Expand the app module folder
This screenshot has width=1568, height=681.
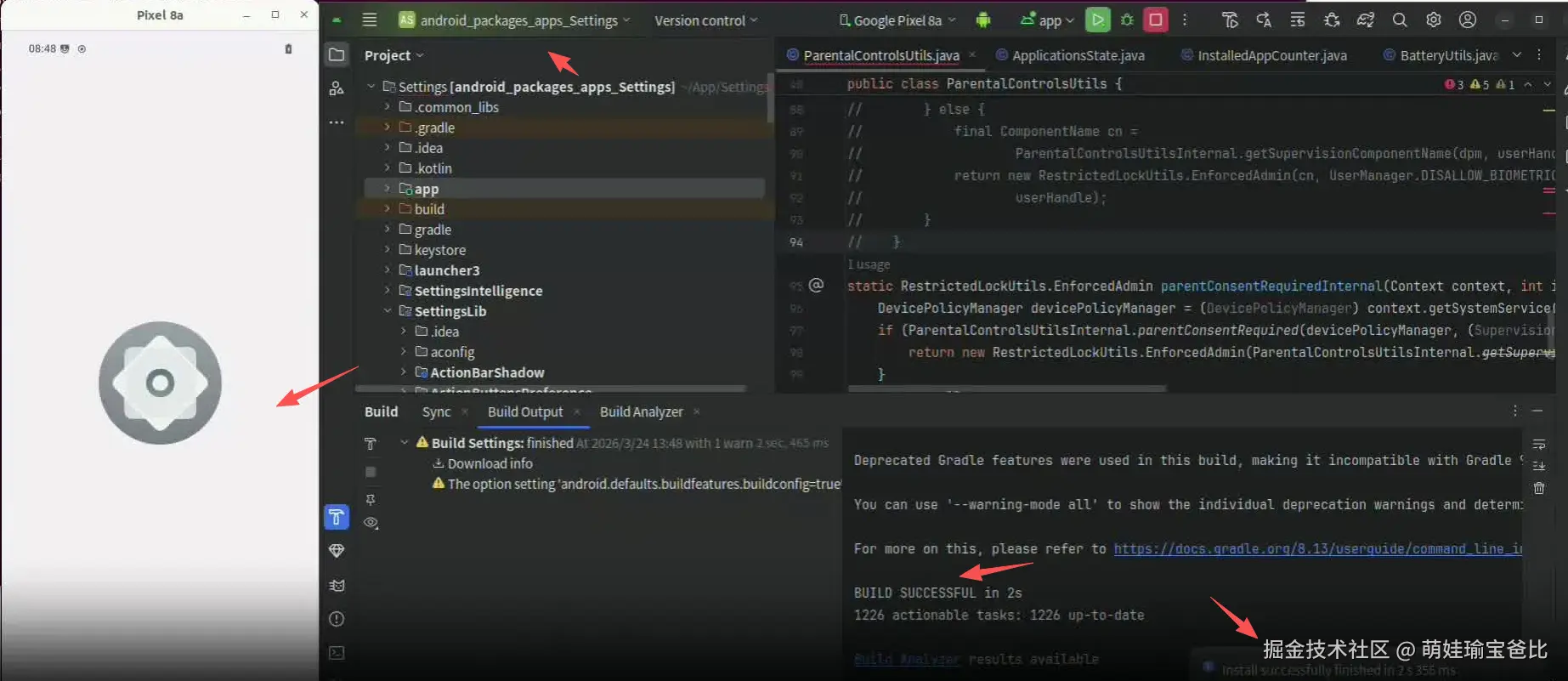pyautogui.click(x=388, y=189)
